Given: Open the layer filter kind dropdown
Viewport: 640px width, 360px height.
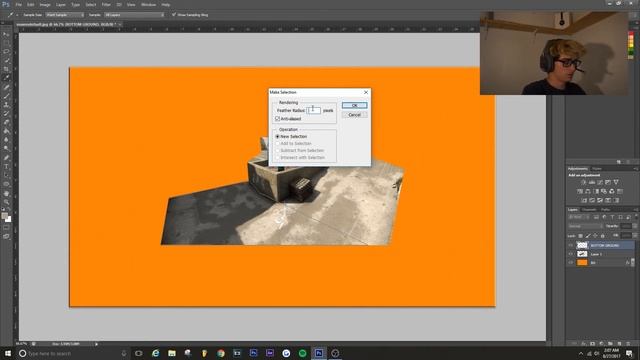Looking at the screenshot, I should click(x=579, y=217).
